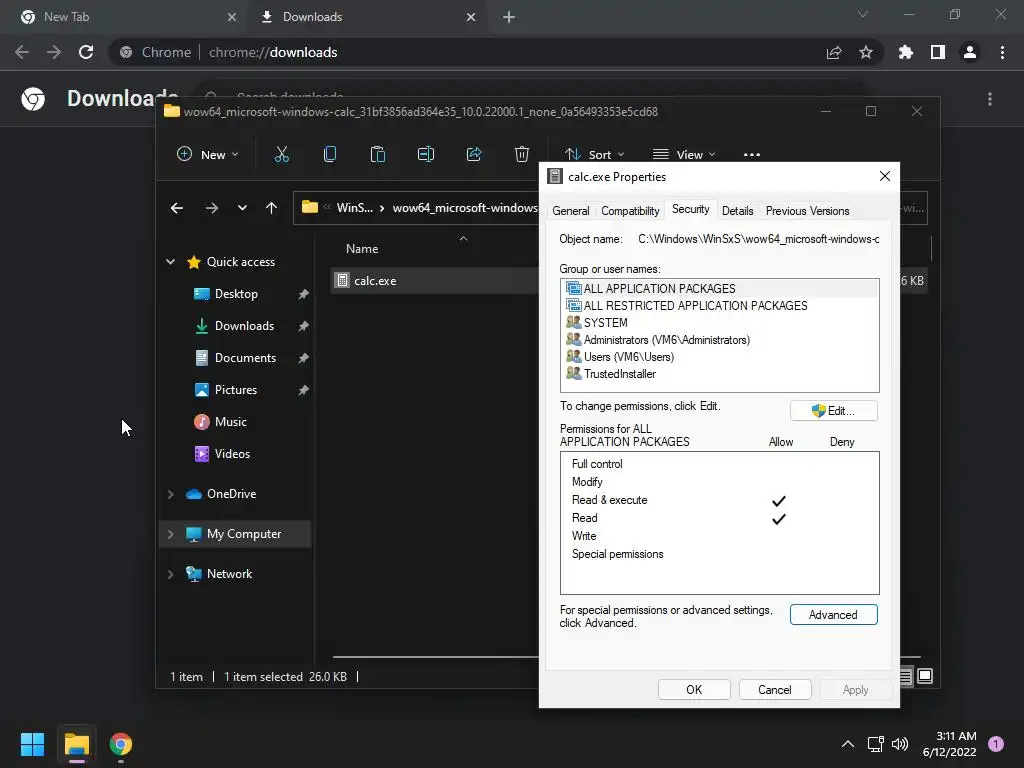Select Videos in the Explorer sidebar

pyautogui.click(x=232, y=454)
